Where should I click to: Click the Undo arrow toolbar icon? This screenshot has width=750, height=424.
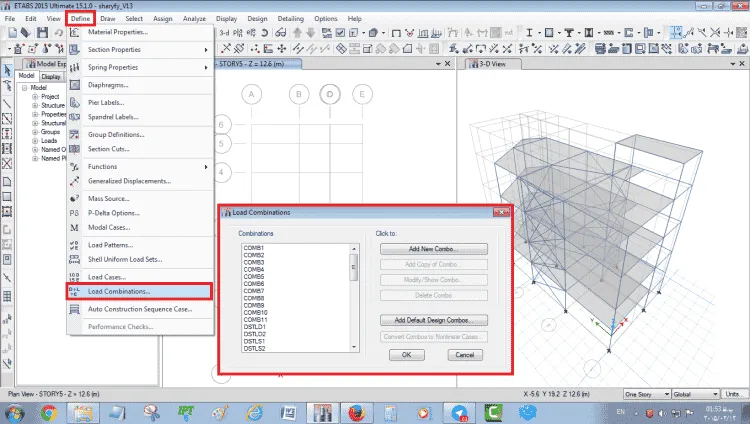click(x=58, y=33)
